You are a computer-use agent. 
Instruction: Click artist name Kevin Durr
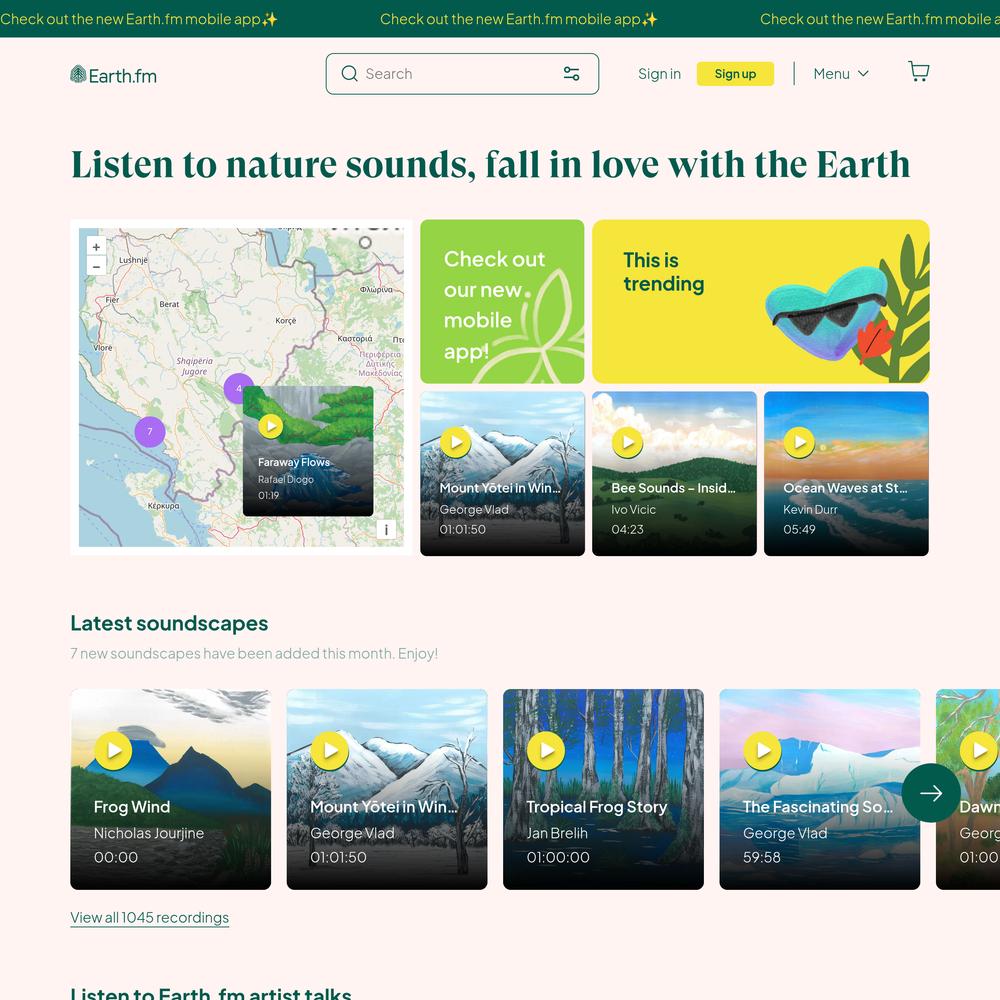810,510
